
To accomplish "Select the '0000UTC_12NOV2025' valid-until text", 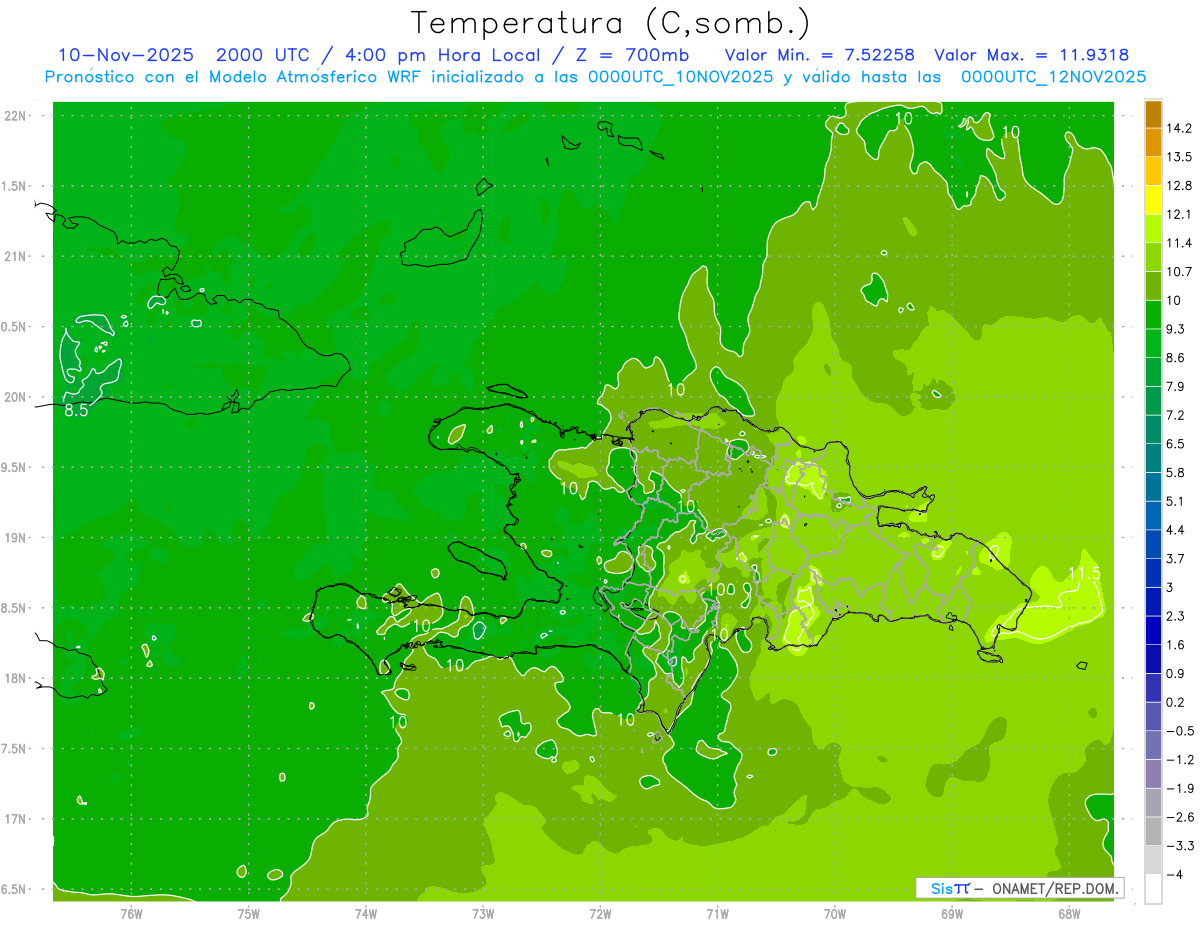I will tap(1053, 77).
